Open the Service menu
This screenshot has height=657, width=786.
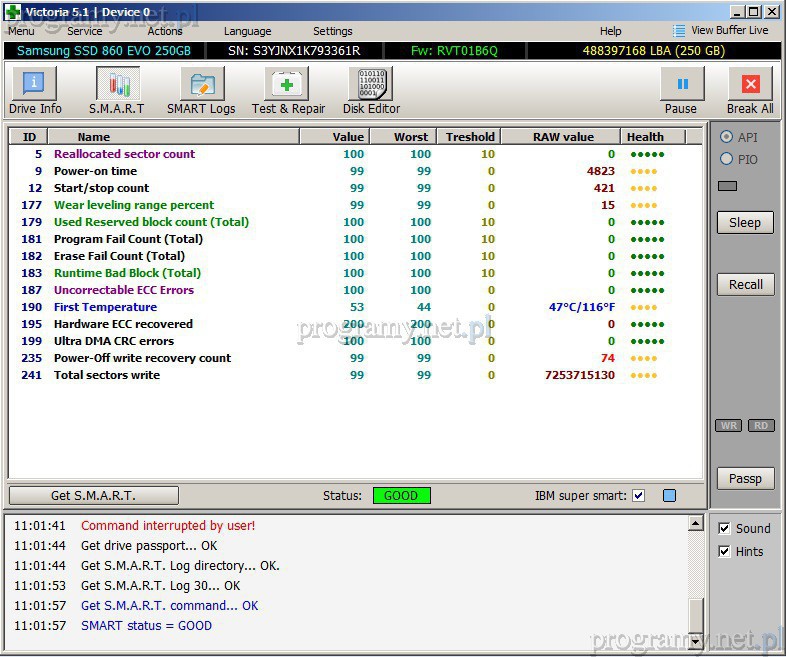click(85, 31)
